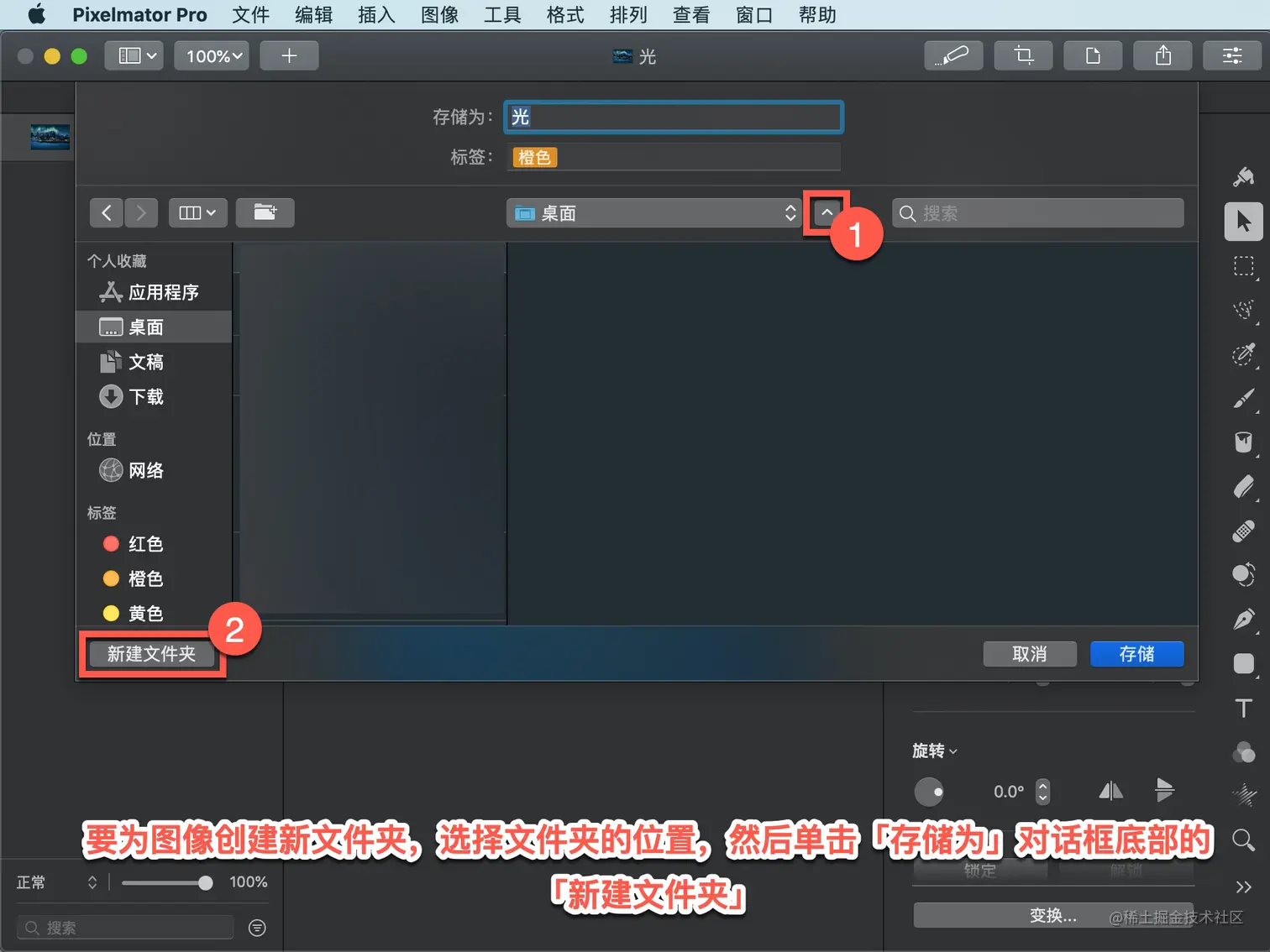The width and height of the screenshot is (1270, 952).
Task: Select the Pen tool
Action: (x=1244, y=620)
